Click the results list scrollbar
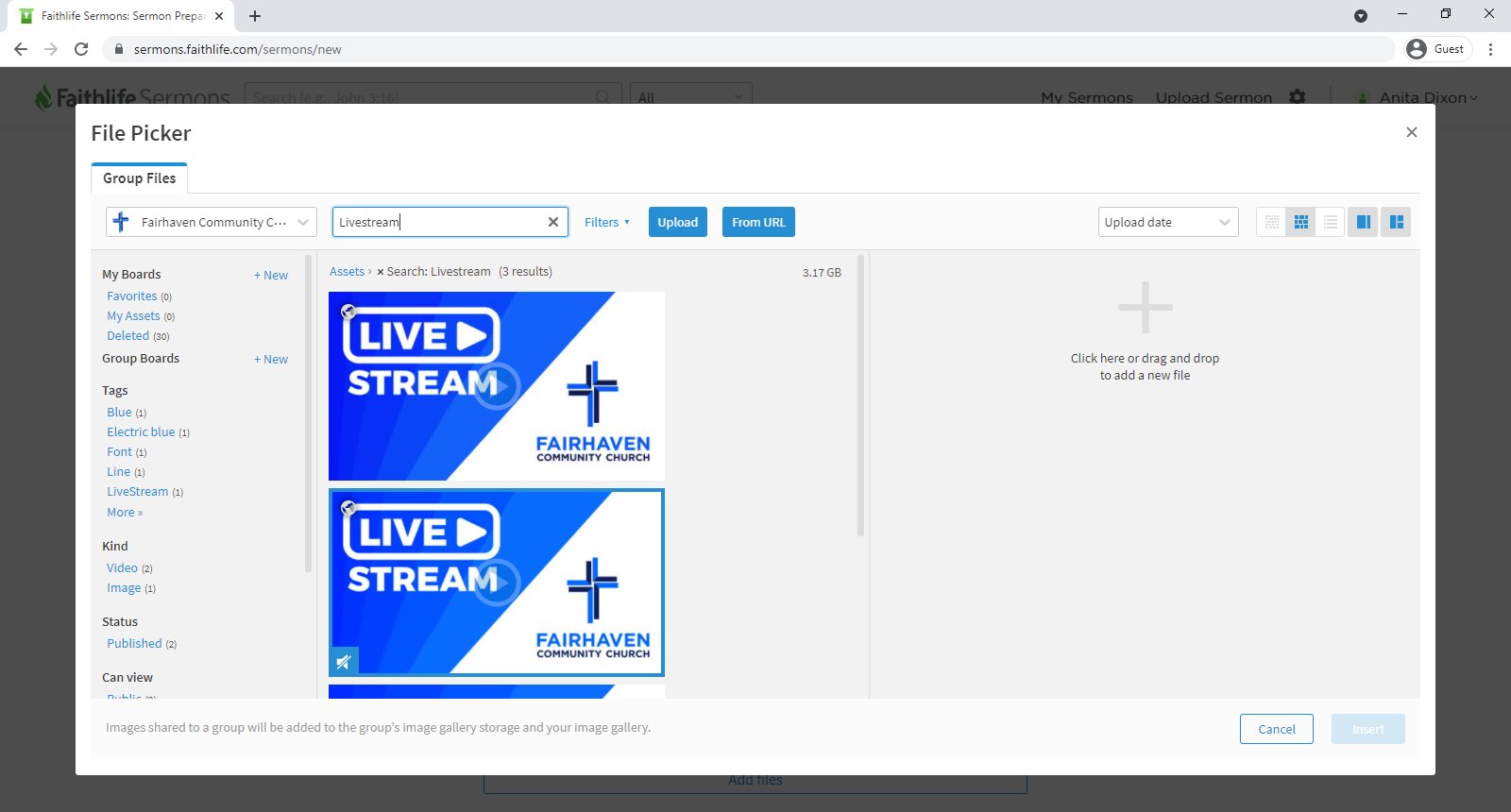 coord(860,395)
